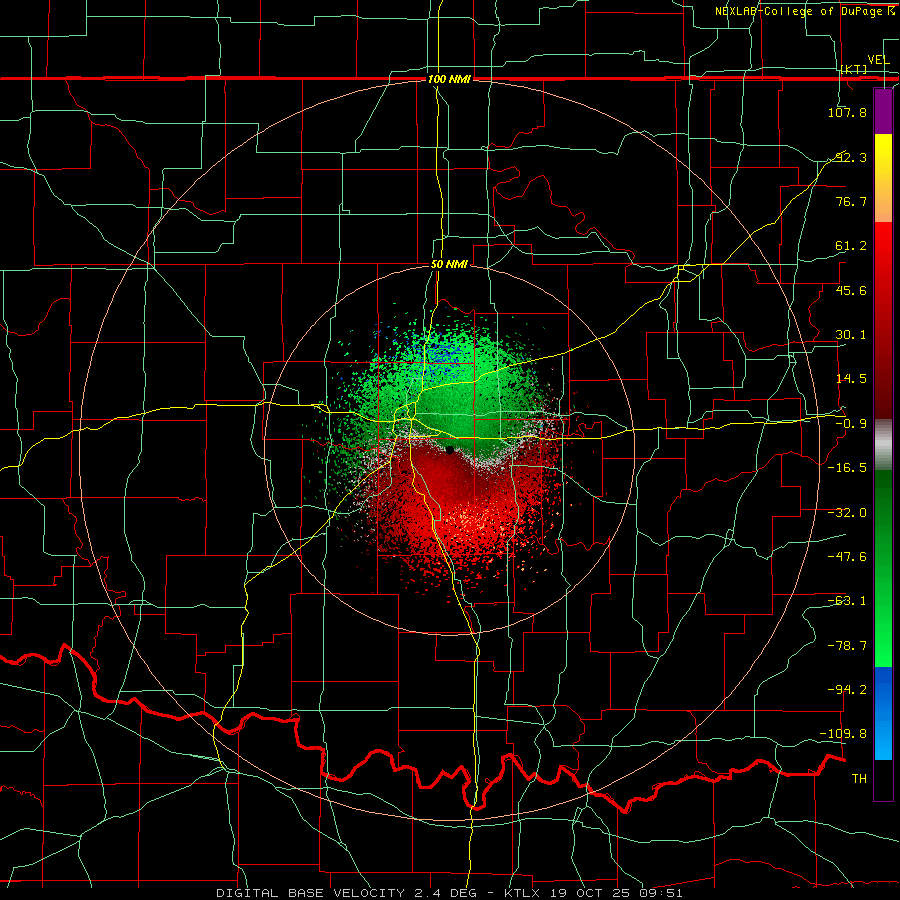Click the NEXLAB-College of DuPage credit text
Viewport: 900px width, 900px height.
(804, 11)
